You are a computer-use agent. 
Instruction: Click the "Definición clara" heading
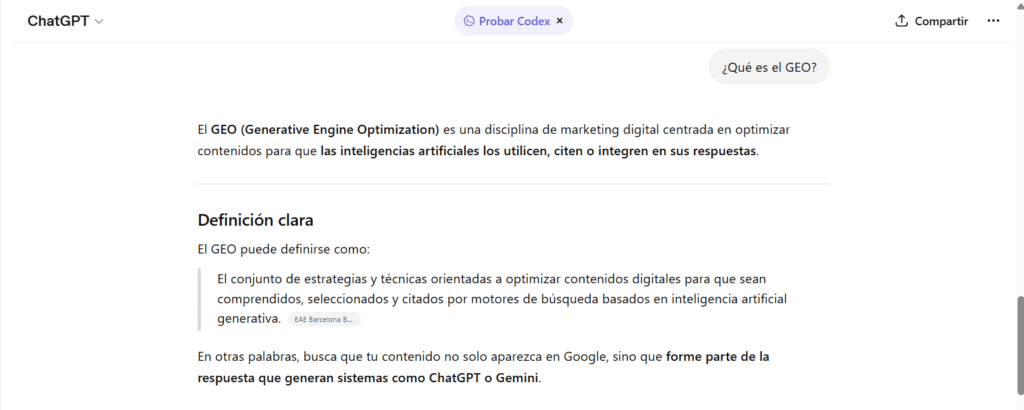pyautogui.click(x=256, y=220)
